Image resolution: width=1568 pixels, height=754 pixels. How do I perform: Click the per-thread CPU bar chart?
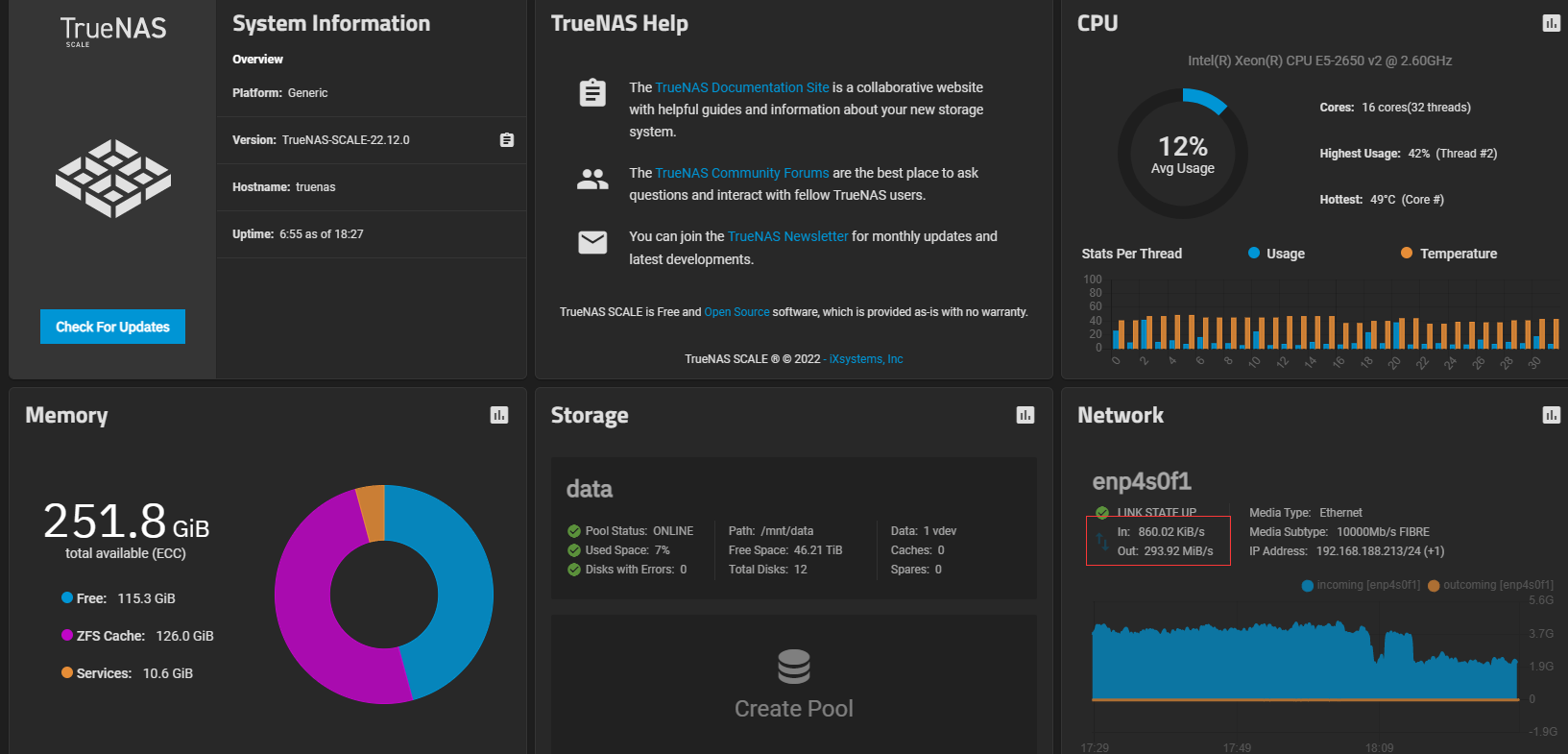click(x=1335, y=315)
